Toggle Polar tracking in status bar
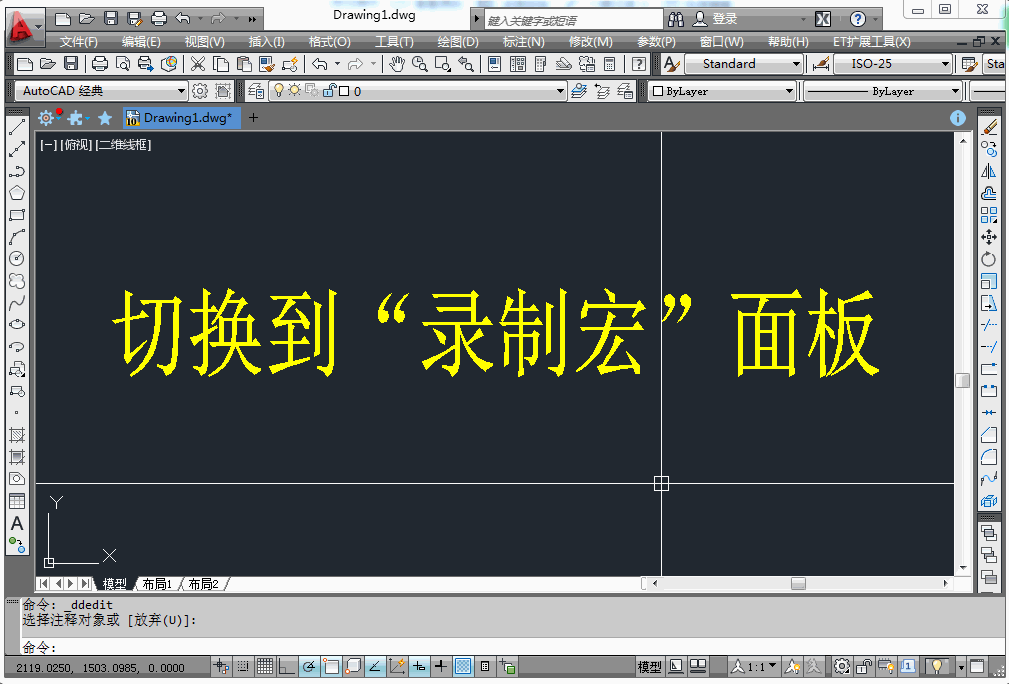Screen dimensions: 1009x684 (309, 667)
